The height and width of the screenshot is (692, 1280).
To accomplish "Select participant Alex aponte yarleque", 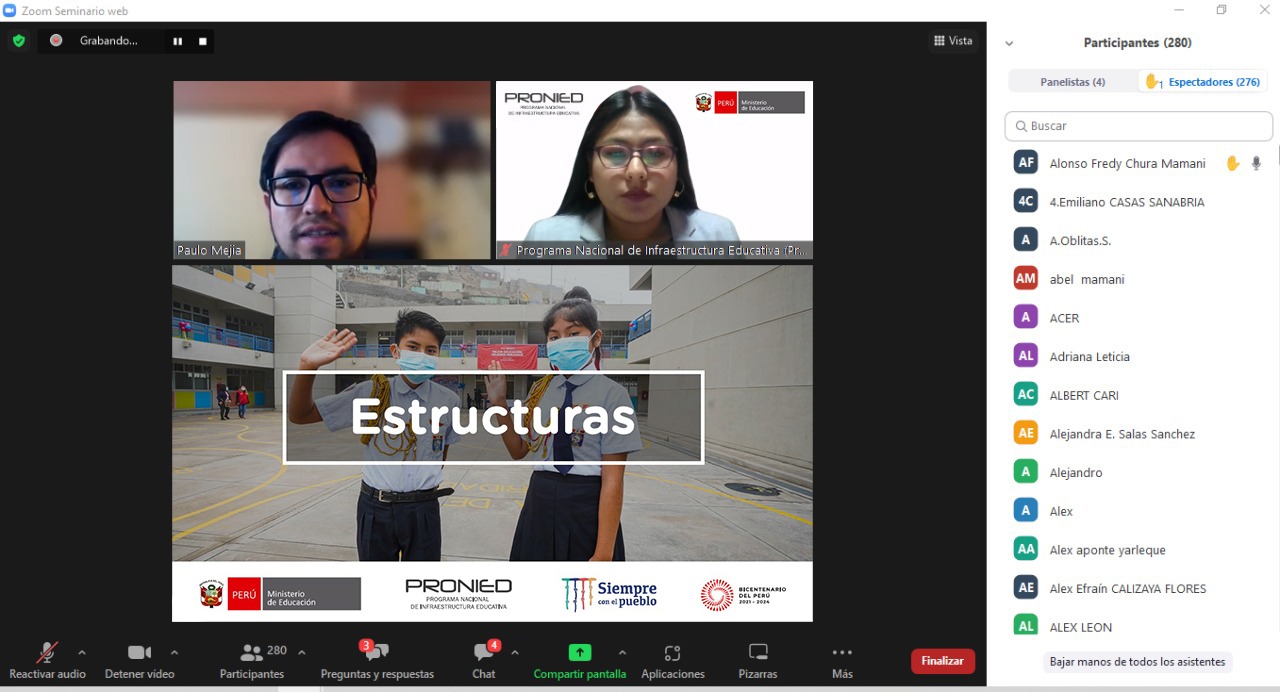I will click(x=1139, y=550).
